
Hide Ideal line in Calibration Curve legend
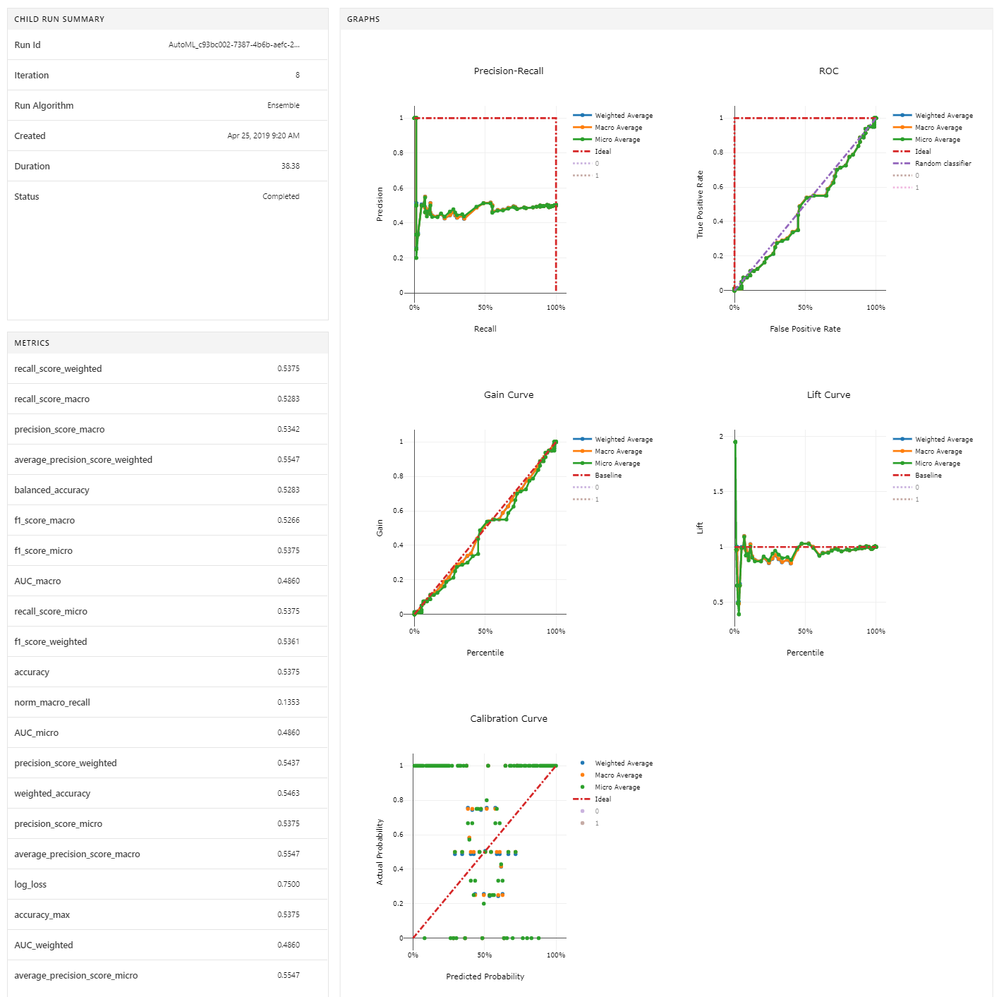[602, 799]
